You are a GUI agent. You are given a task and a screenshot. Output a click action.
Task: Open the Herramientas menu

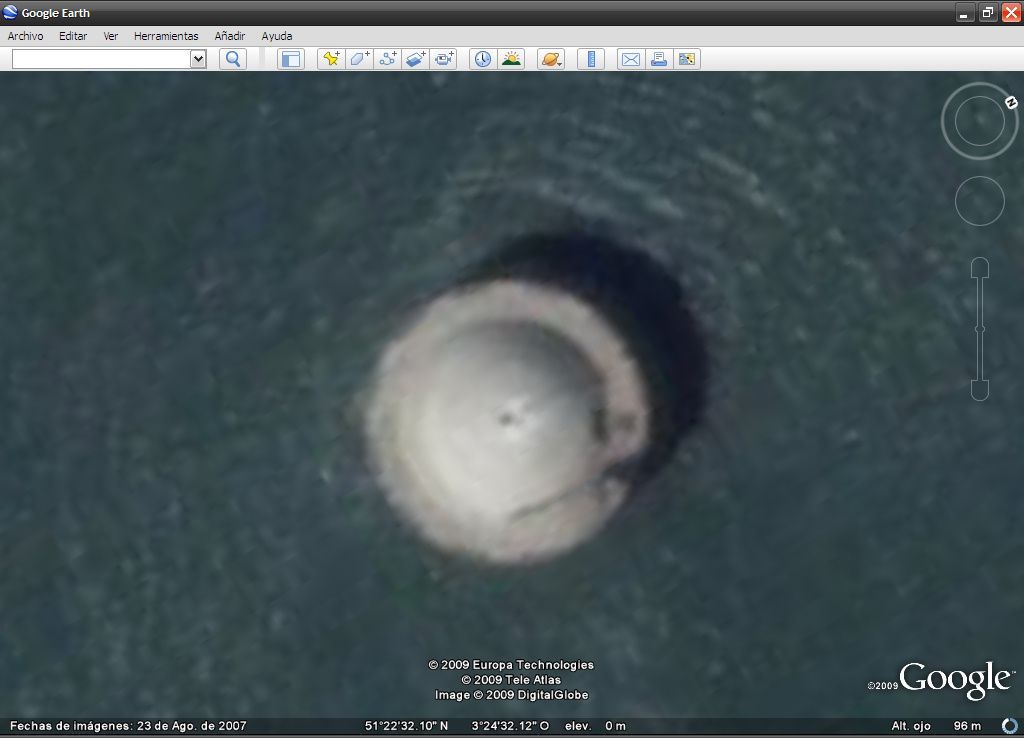click(x=166, y=37)
